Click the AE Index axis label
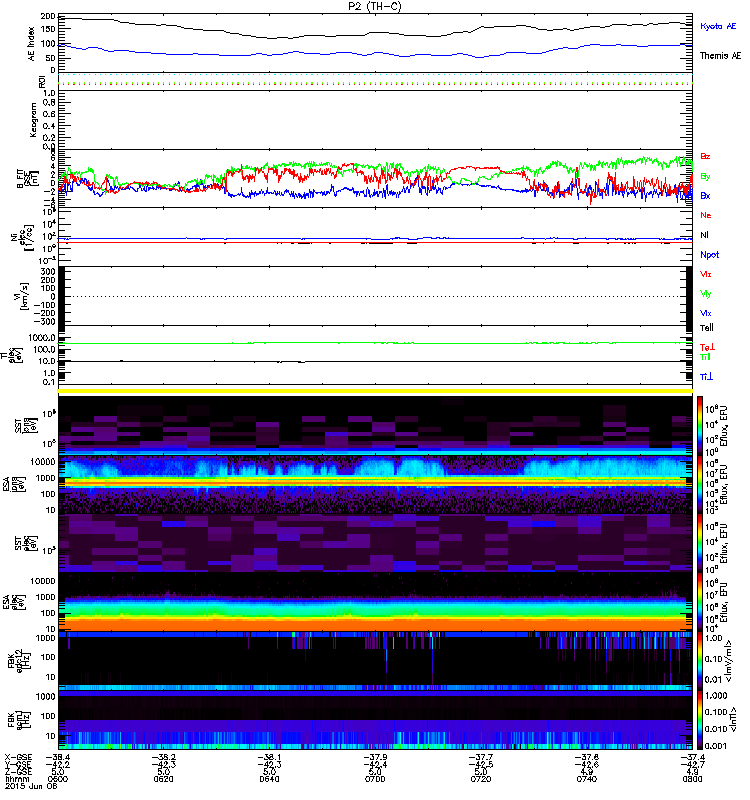The width and height of the screenshot is (750, 800). click(32, 44)
